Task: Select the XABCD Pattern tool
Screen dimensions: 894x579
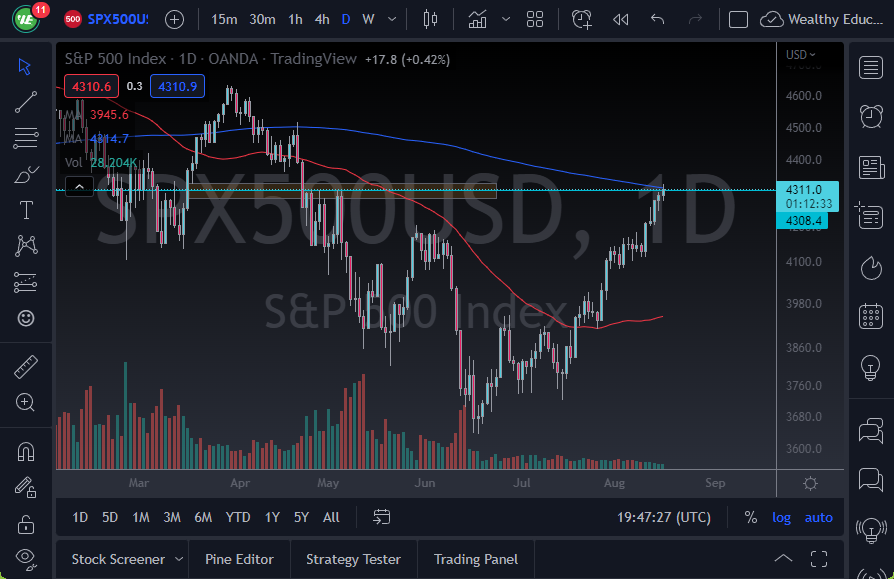Action: pyautogui.click(x=25, y=245)
